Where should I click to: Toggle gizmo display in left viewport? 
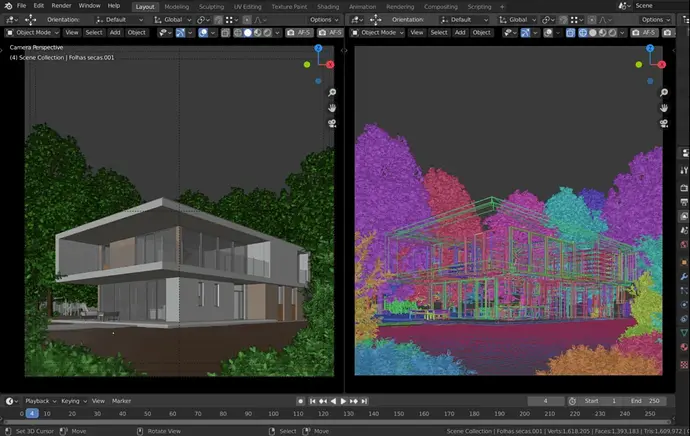[x=180, y=33]
